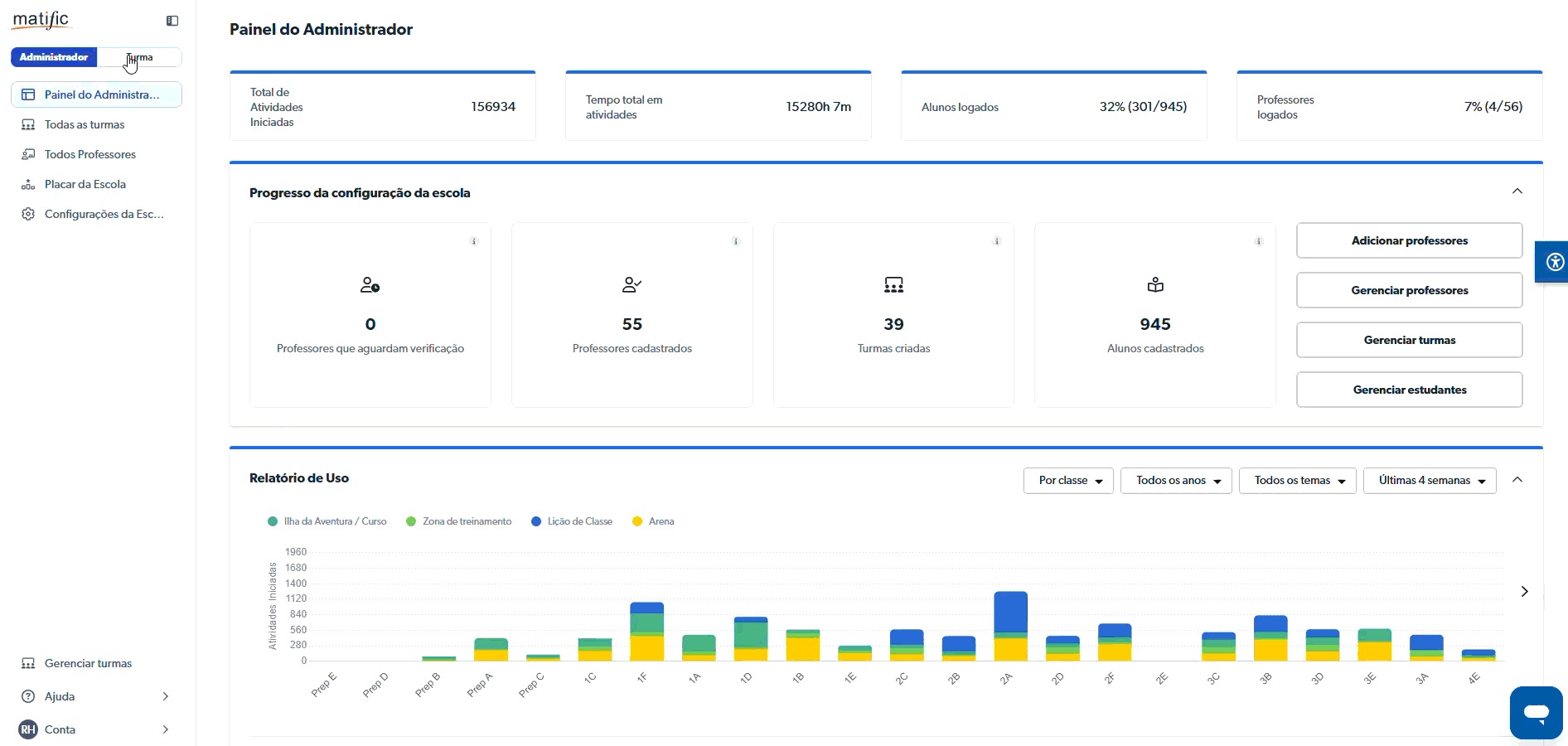Open the chat support bubble
Image resolution: width=1568 pixels, height=746 pixels.
pyautogui.click(x=1536, y=712)
